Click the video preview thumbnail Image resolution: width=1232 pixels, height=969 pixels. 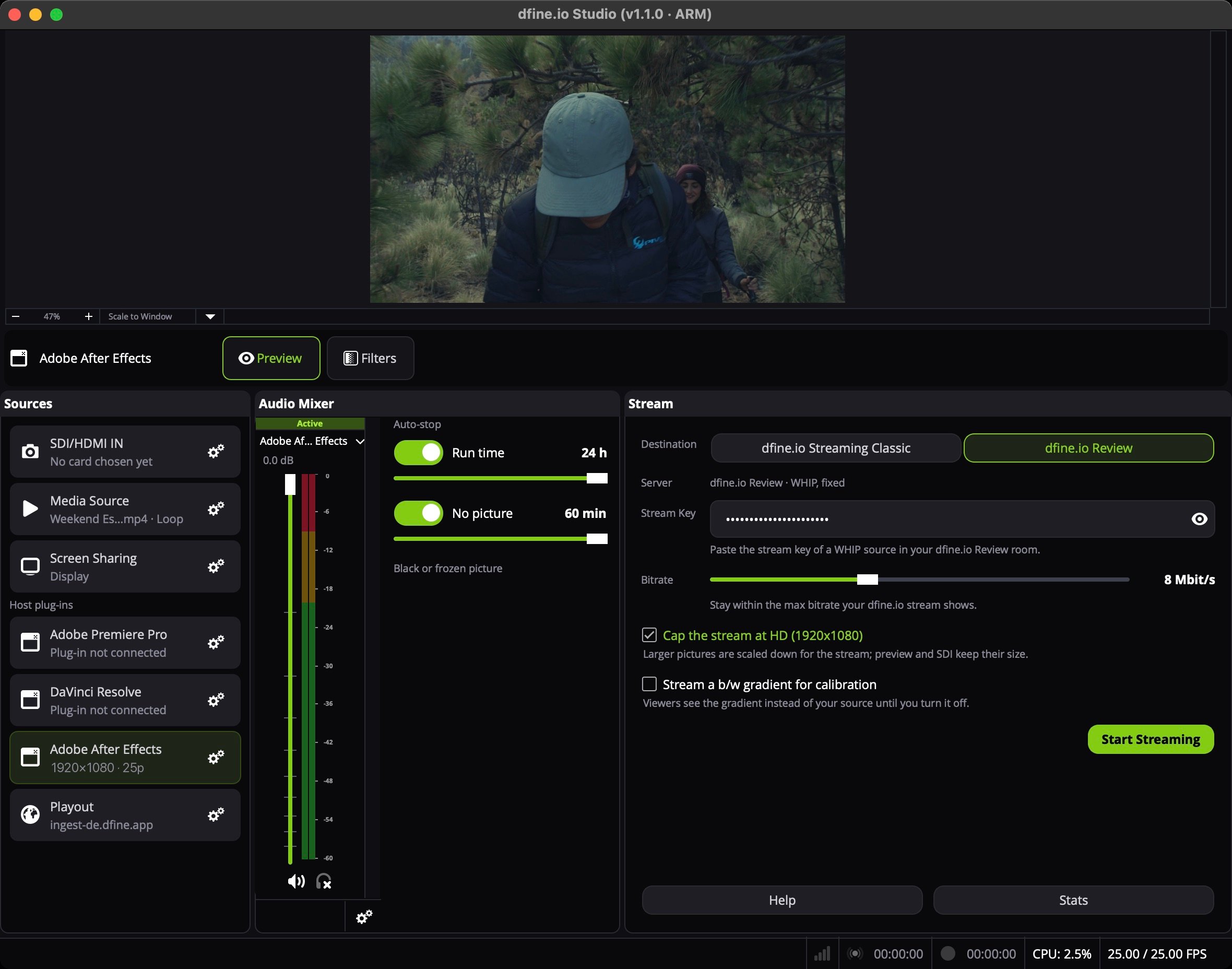click(607, 169)
